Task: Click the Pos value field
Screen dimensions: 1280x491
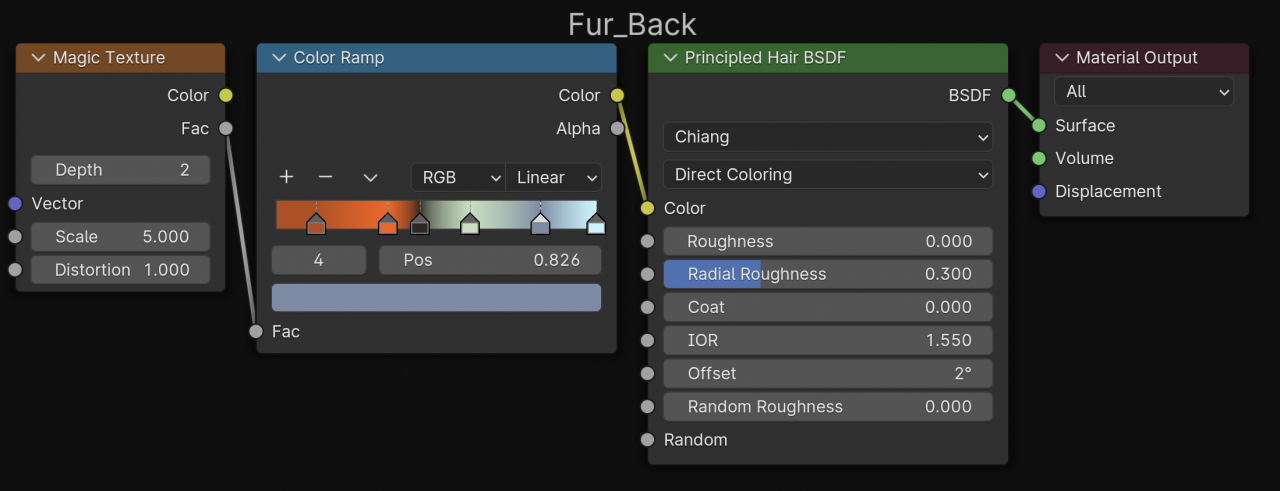Action: tap(490, 260)
